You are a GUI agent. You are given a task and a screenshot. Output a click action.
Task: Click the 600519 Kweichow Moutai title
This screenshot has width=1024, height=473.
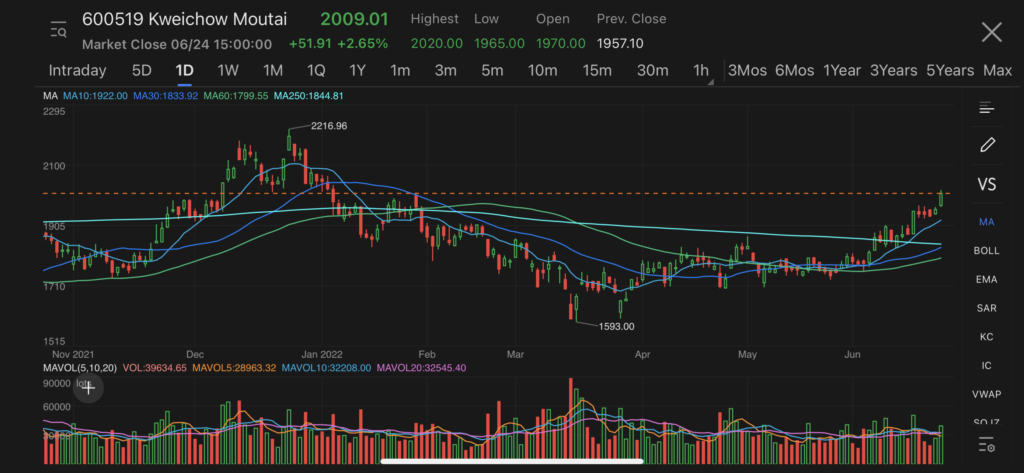point(184,19)
